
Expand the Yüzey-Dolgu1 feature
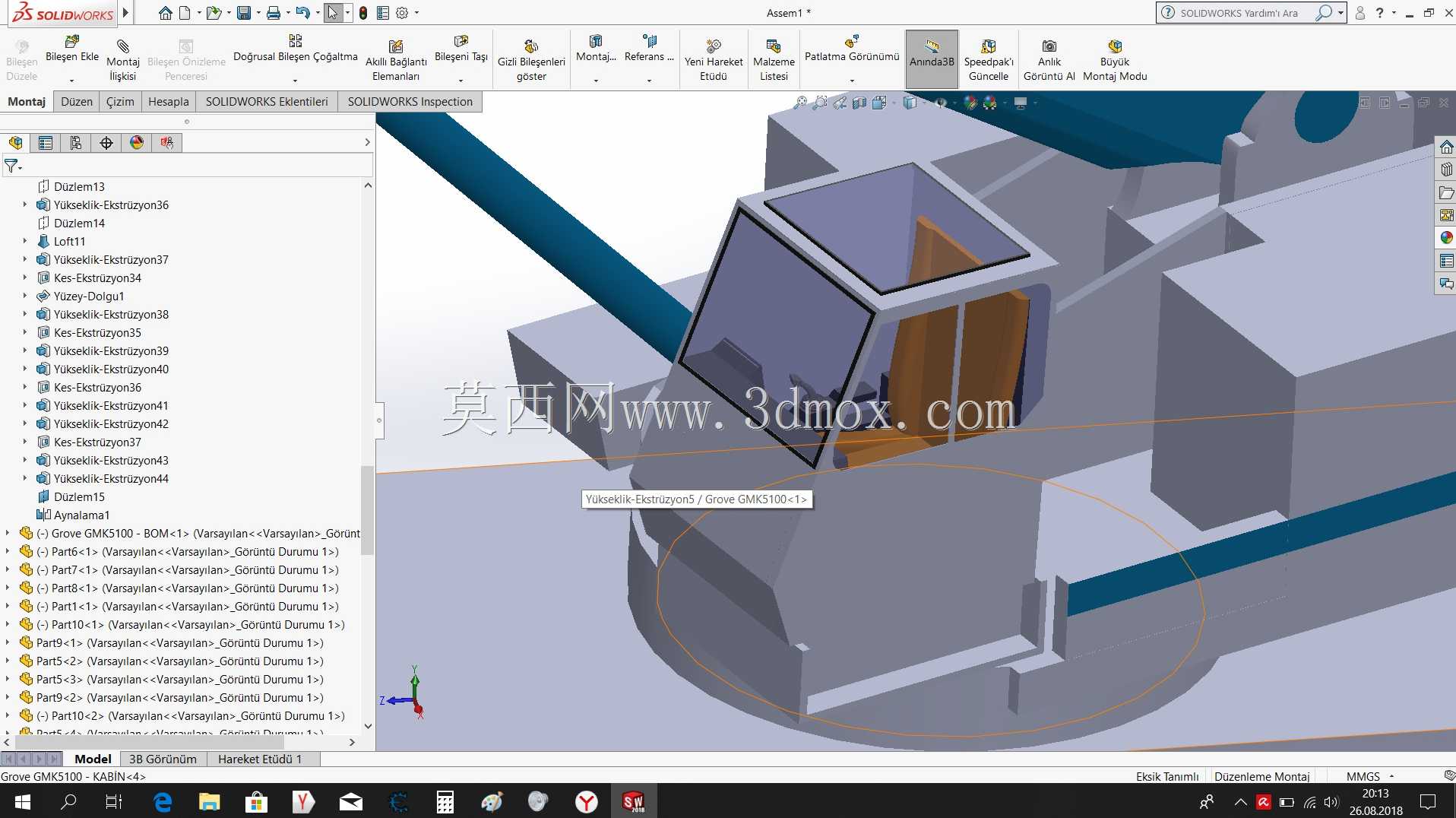pos(24,296)
